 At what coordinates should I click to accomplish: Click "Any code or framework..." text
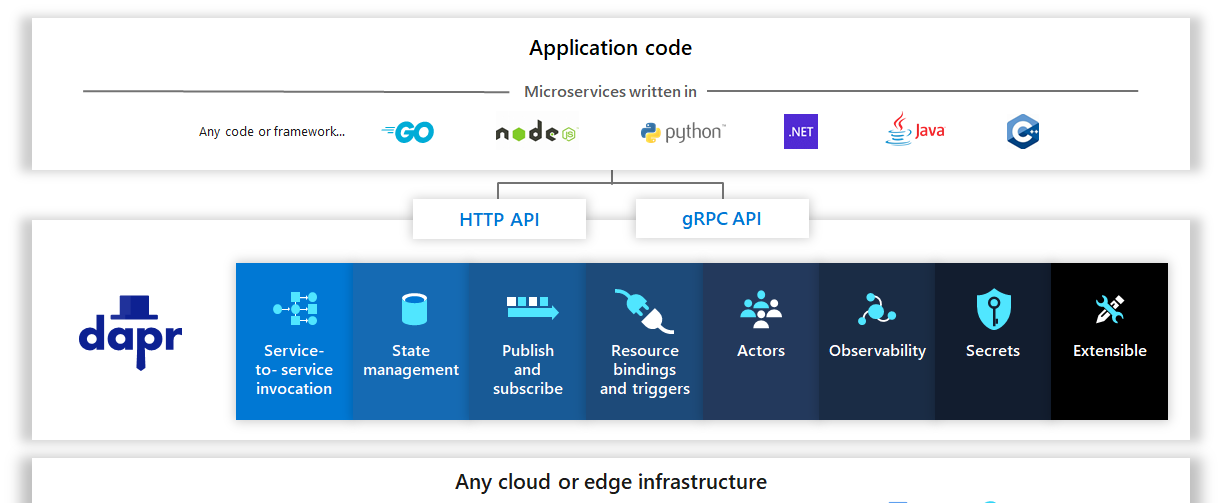coord(272,131)
